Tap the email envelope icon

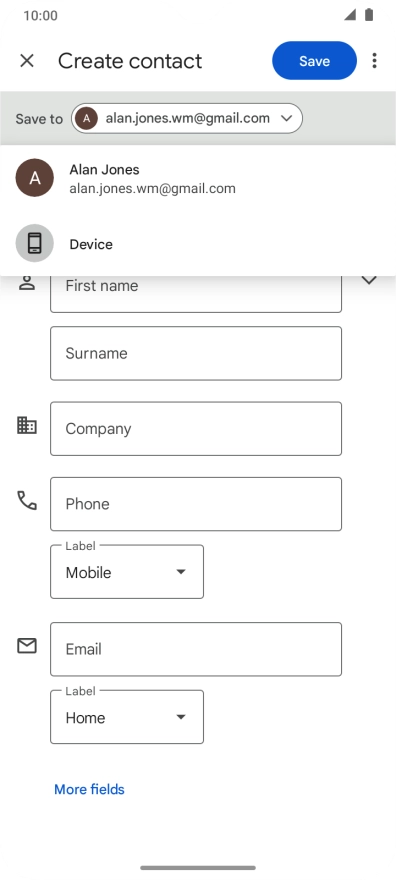click(x=27, y=646)
